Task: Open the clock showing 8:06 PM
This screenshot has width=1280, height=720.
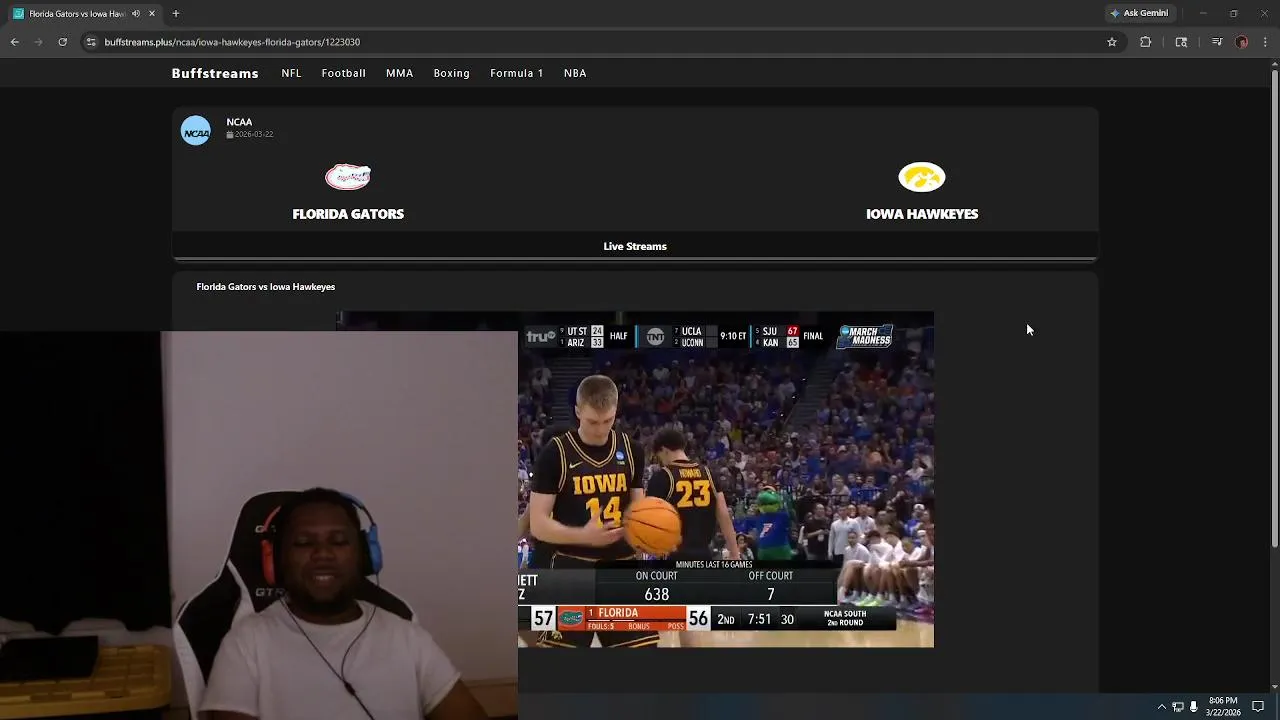Action: 1223,706
